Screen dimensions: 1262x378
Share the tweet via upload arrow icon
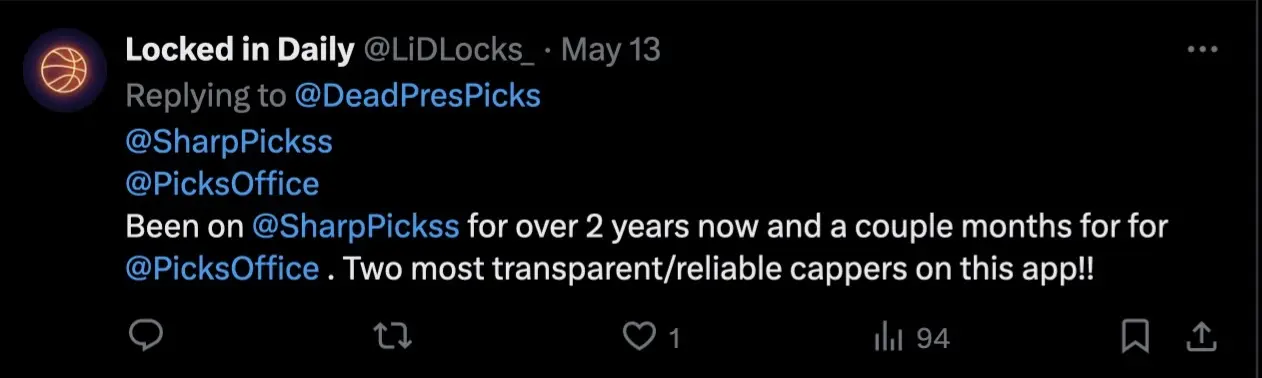coord(1203,338)
